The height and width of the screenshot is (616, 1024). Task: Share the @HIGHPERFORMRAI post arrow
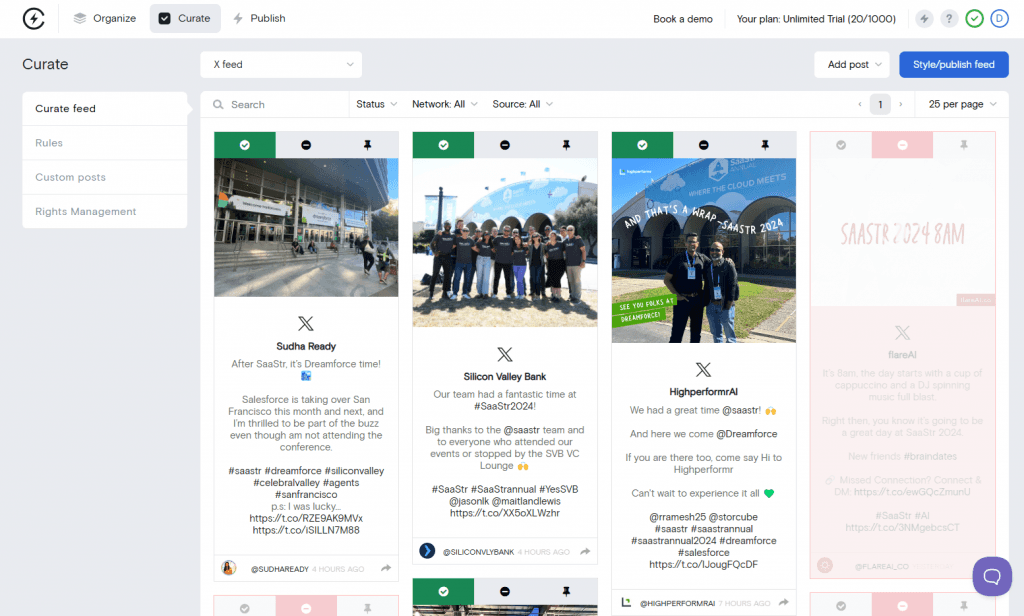pos(784,602)
